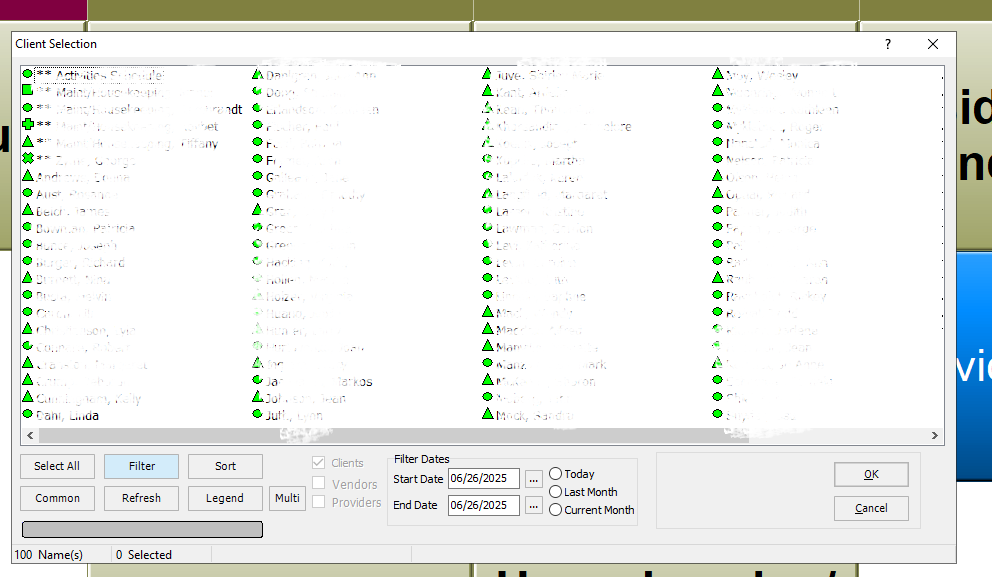
Task: Click the 100 Name(s) status bar entry
Action: coord(49,555)
